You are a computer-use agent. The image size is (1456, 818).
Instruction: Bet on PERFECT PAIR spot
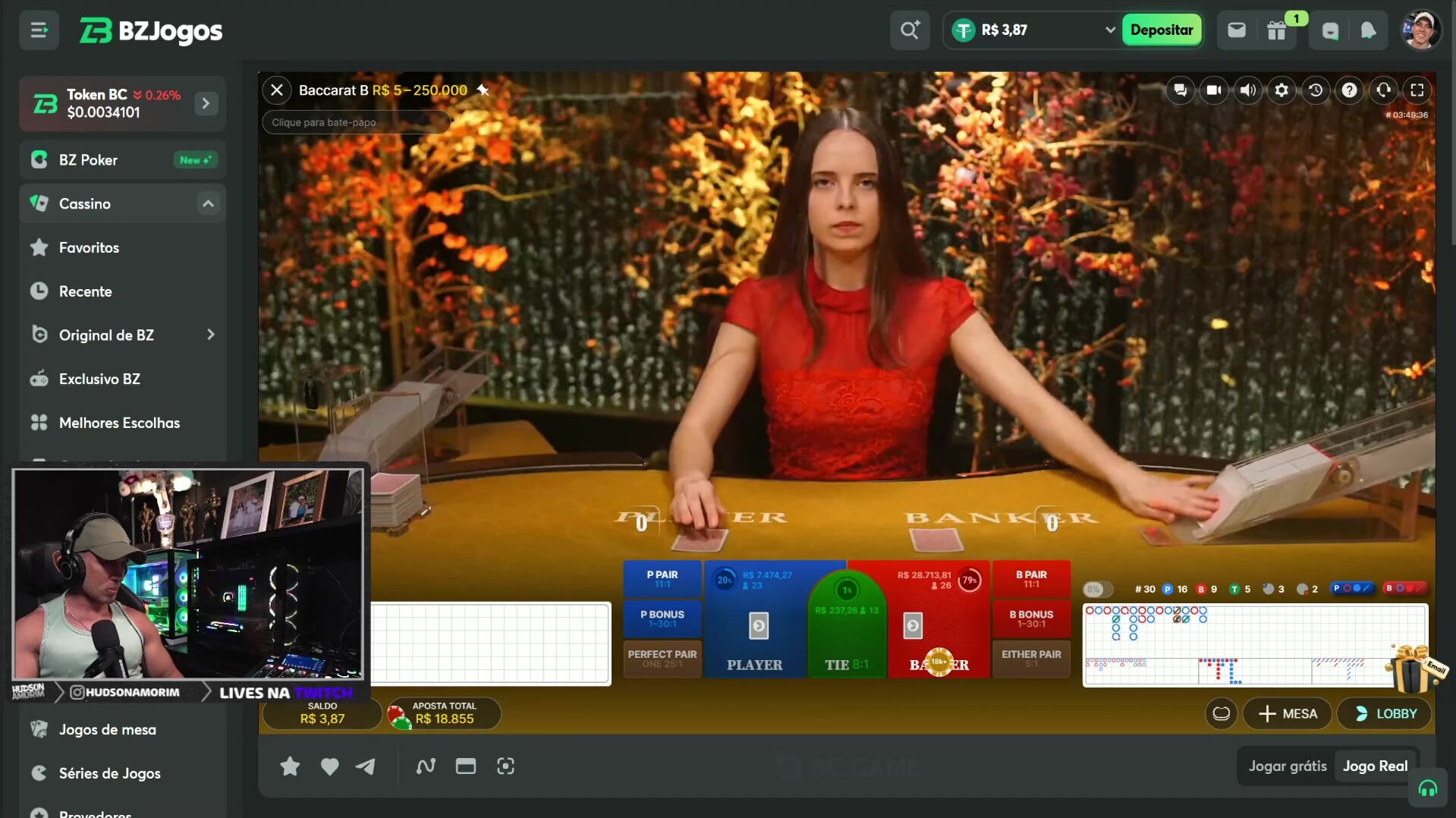(662, 658)
